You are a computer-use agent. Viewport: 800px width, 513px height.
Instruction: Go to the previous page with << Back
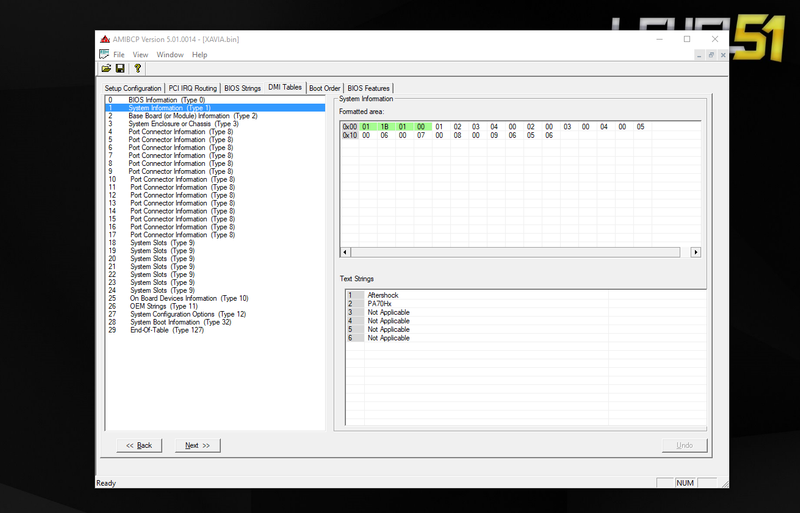coord(139,445)
